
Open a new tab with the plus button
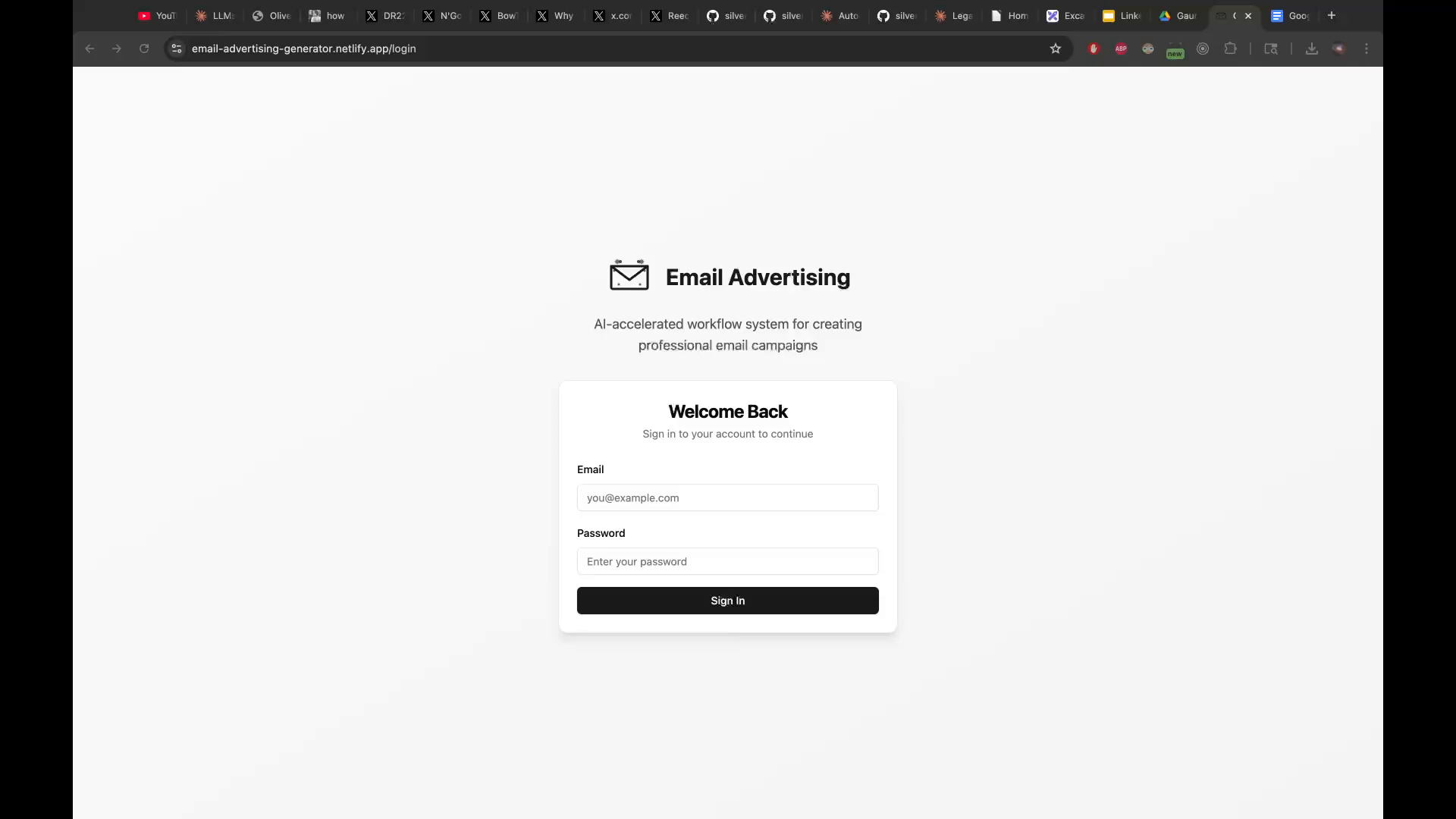1331,15
